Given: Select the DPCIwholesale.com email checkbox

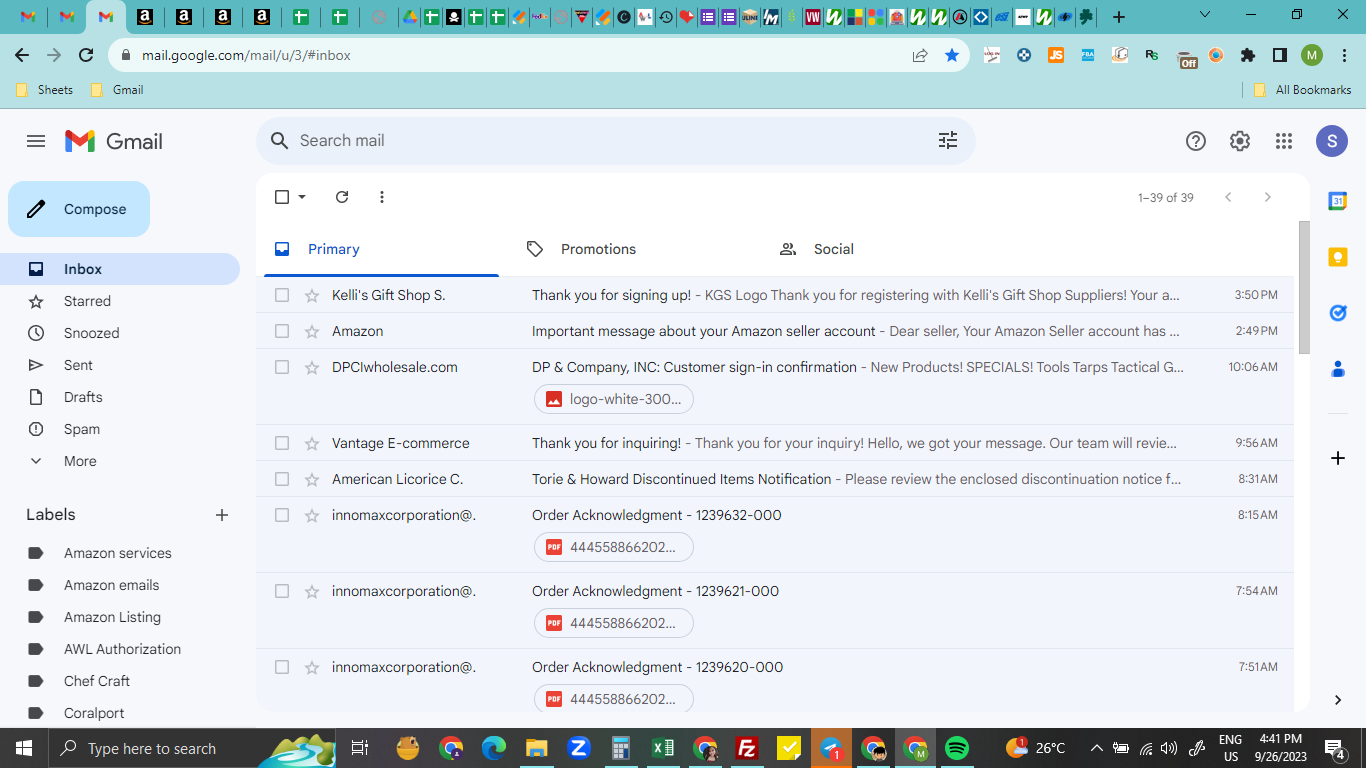Looking at the screenshot, I should coord(282,367).
